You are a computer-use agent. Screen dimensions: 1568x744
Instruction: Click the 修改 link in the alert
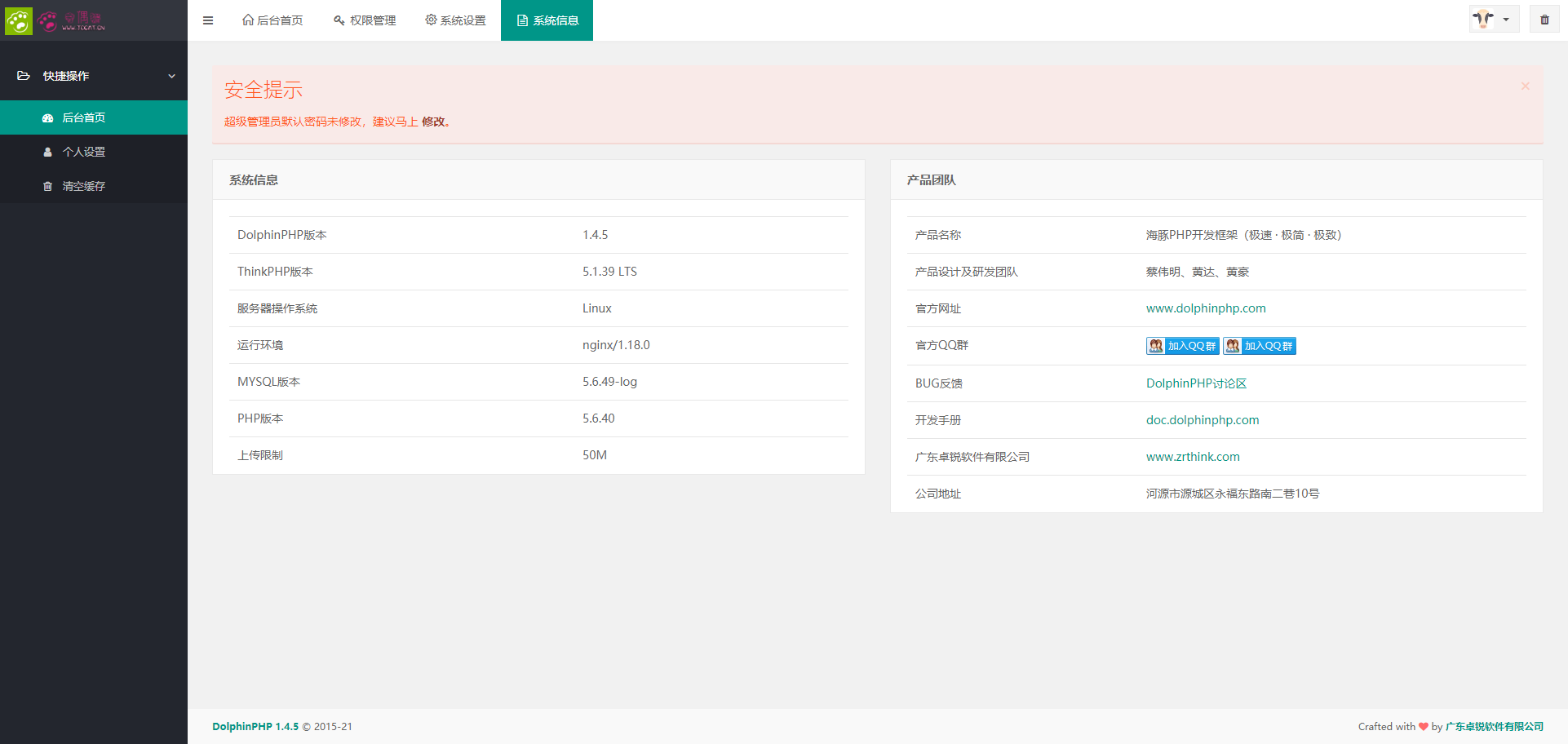point(433,122)
